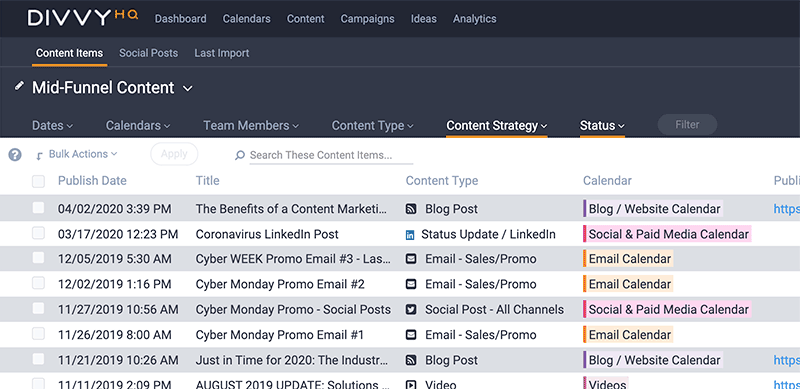This screenshot has width=800, height=389.
Task: Check the Coronavirus LinkedIn Post row checkbox
Action: [38, 233]
